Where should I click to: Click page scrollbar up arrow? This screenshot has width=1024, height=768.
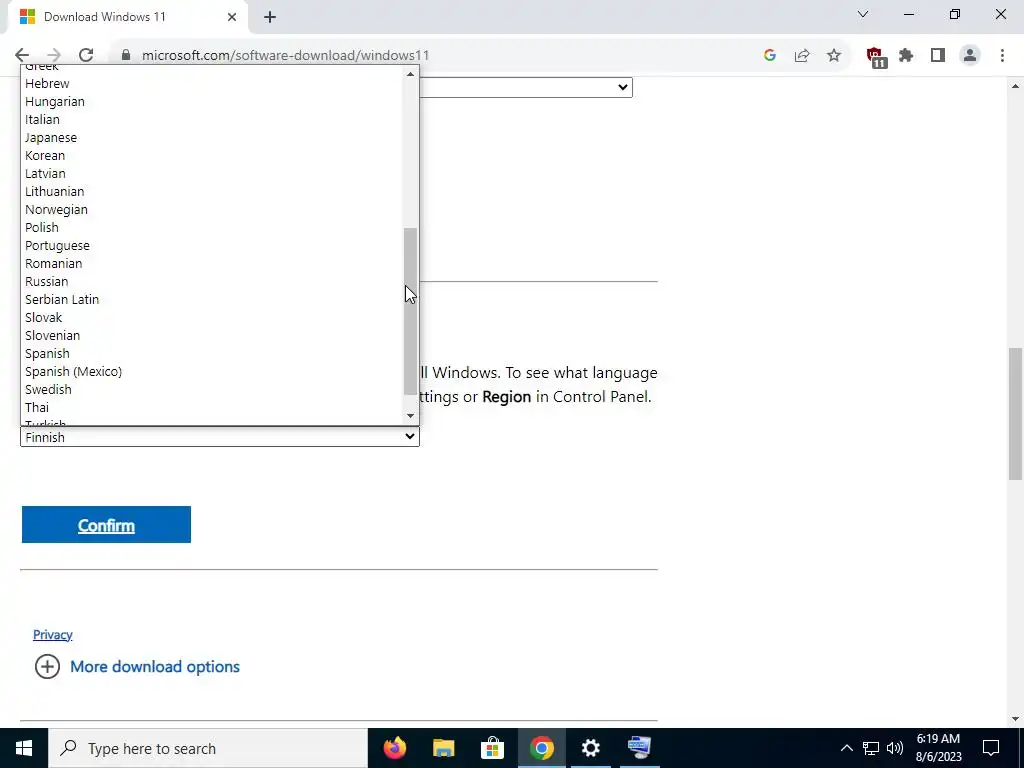[1015, 86]
